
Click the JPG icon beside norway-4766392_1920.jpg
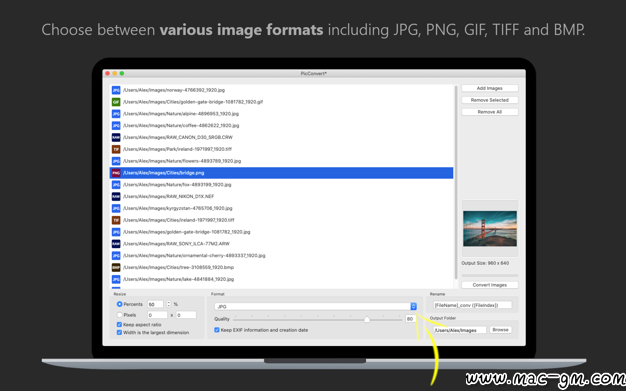[116, 90]
